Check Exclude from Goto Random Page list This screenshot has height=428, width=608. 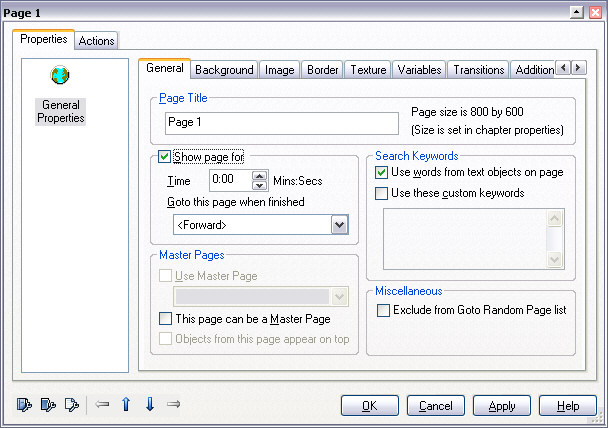click(x=383, y=310)
